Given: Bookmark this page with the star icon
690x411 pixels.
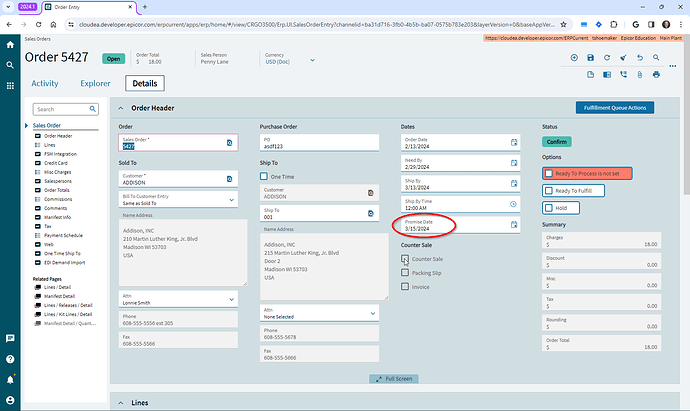Looking at the screenshot, I should [x=563, y=25].
